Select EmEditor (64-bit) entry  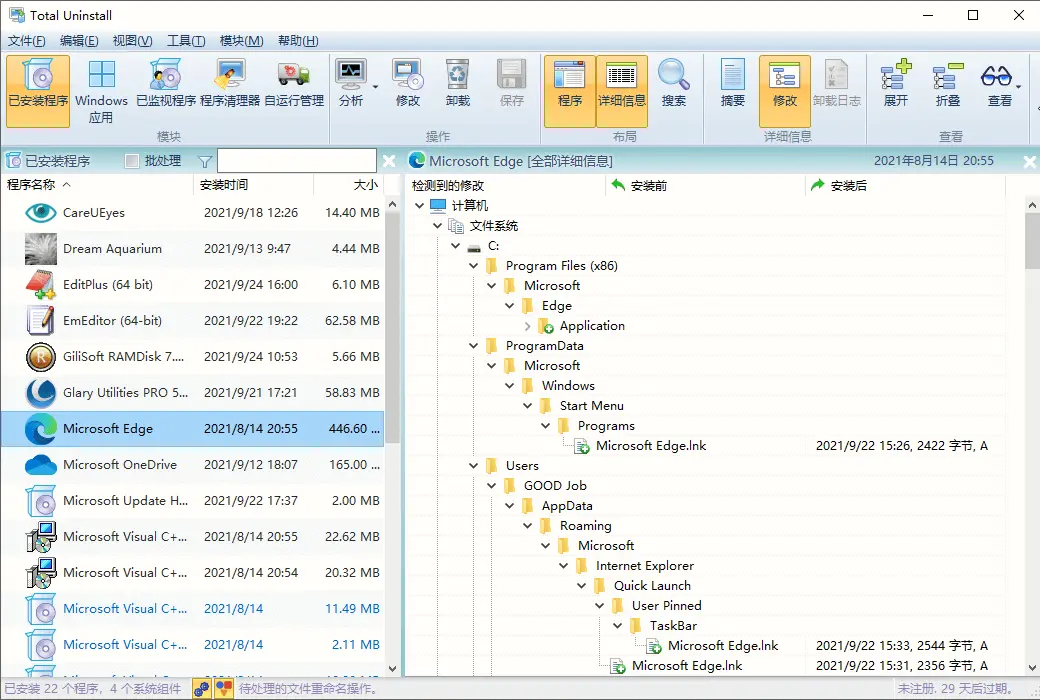pos(192,320)
